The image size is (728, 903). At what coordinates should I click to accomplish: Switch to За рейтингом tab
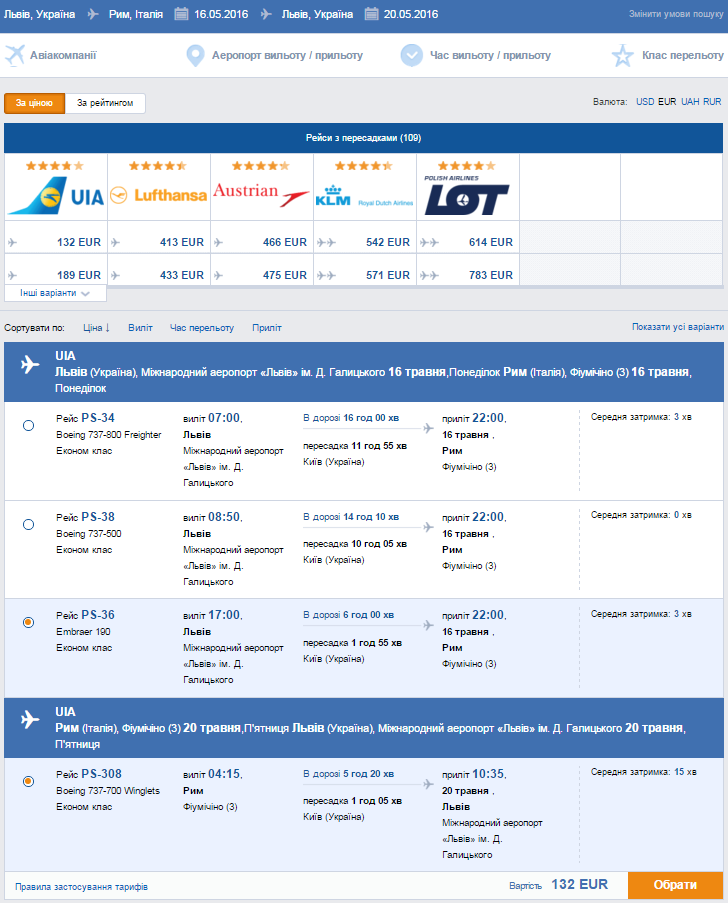coord(105,103)
